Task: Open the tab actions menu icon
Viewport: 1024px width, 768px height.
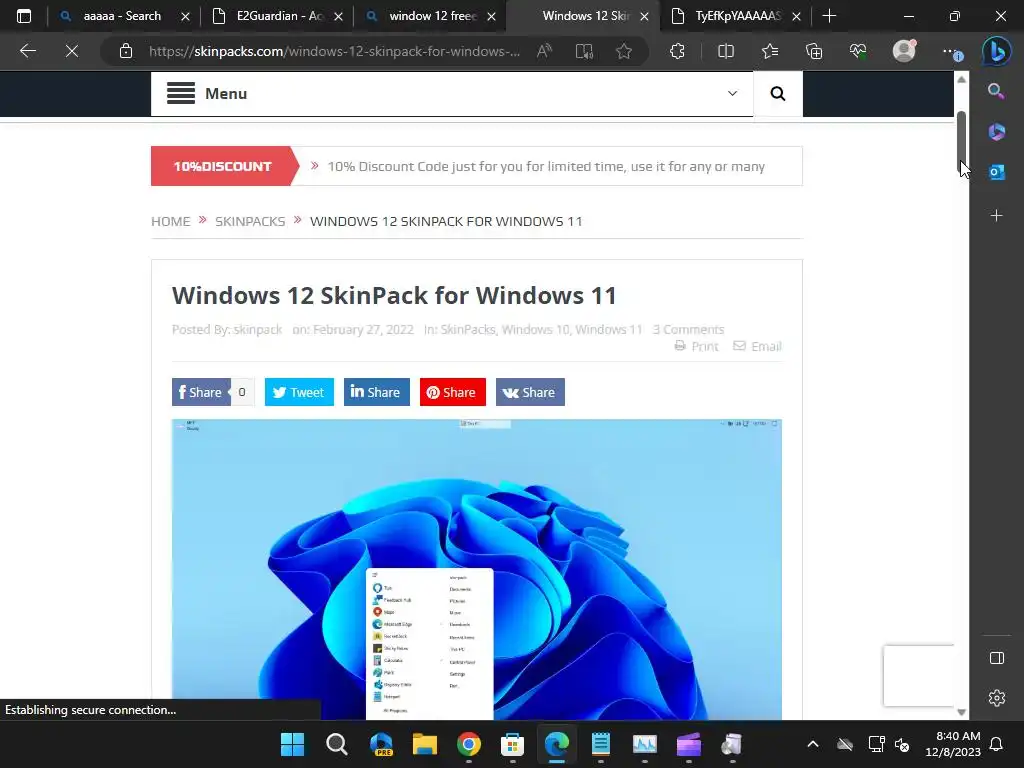Action: (x=24, y=16)
